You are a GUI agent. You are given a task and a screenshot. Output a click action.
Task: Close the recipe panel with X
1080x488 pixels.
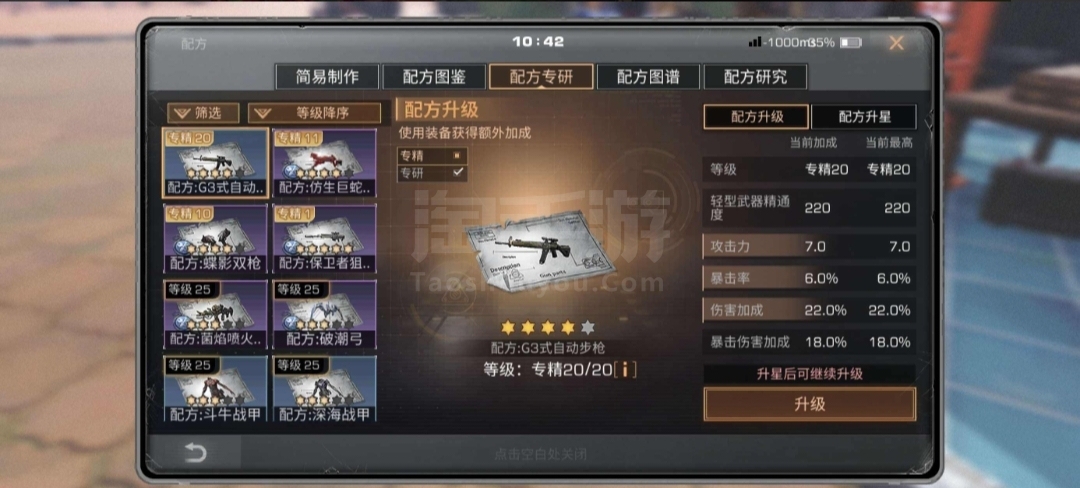[896, 43]
